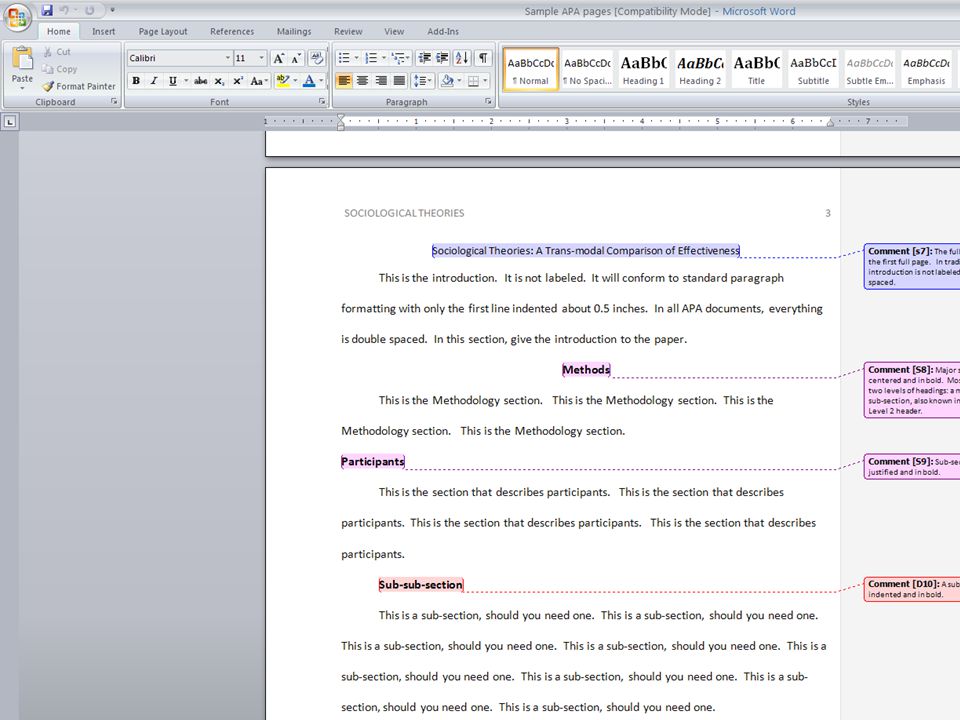Viewport: 960px width, 720px height.
Task: Paste from the clipboard
Action: [x=22, y=68]
